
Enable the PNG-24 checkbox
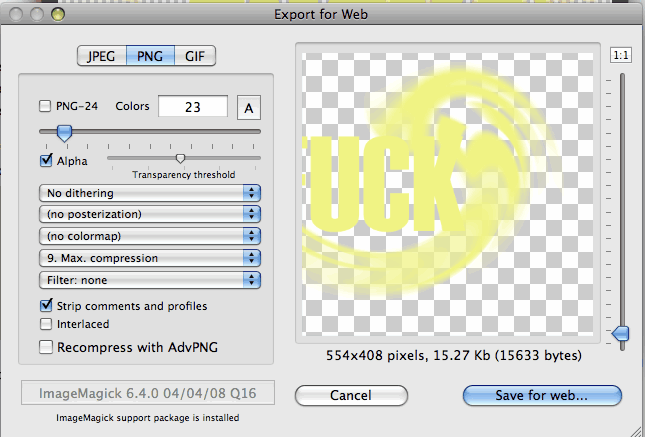tap(45, 106)
